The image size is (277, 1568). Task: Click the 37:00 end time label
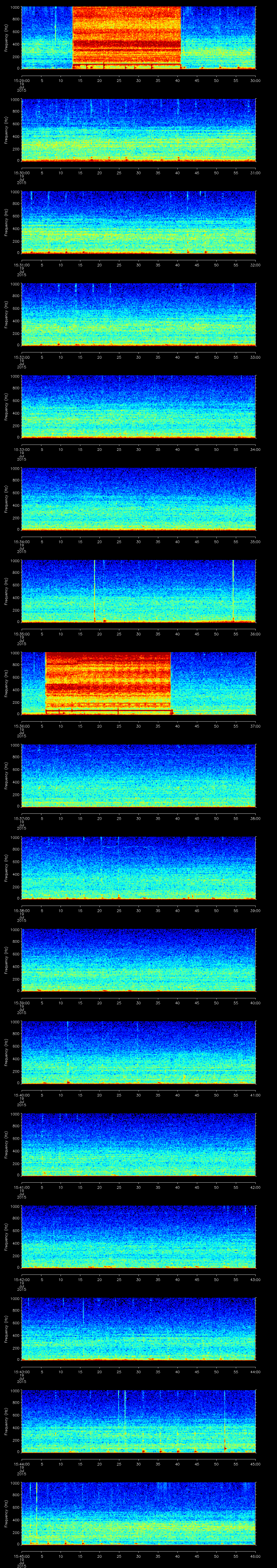(255, 726)
